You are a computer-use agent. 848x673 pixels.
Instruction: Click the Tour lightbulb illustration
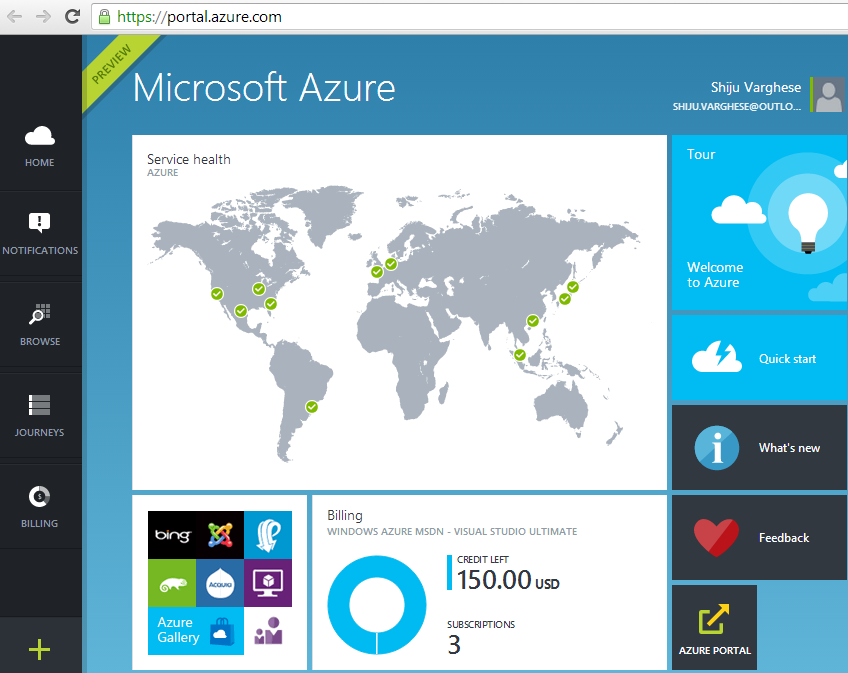(808, 222)
